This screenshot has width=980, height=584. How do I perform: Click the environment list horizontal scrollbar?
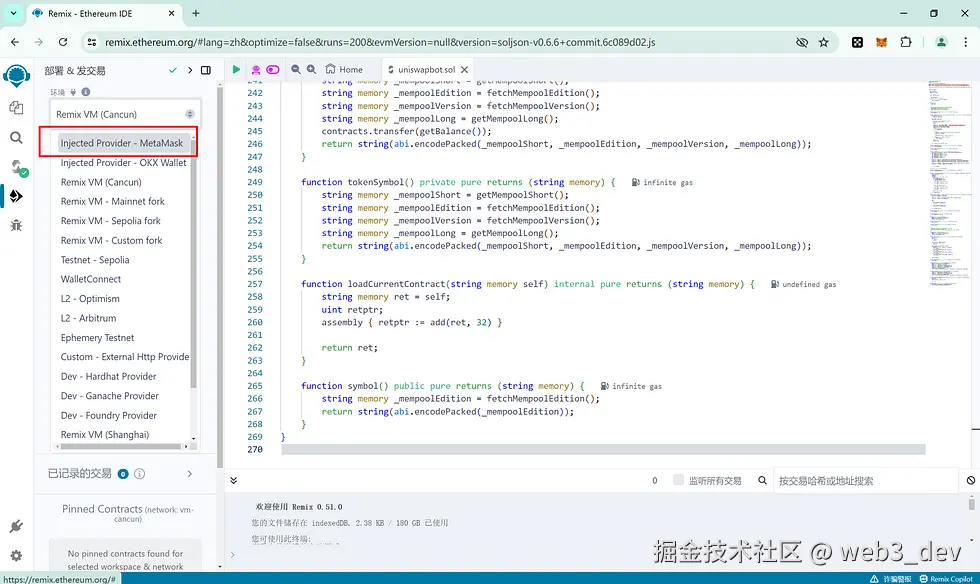pos(122,446)
